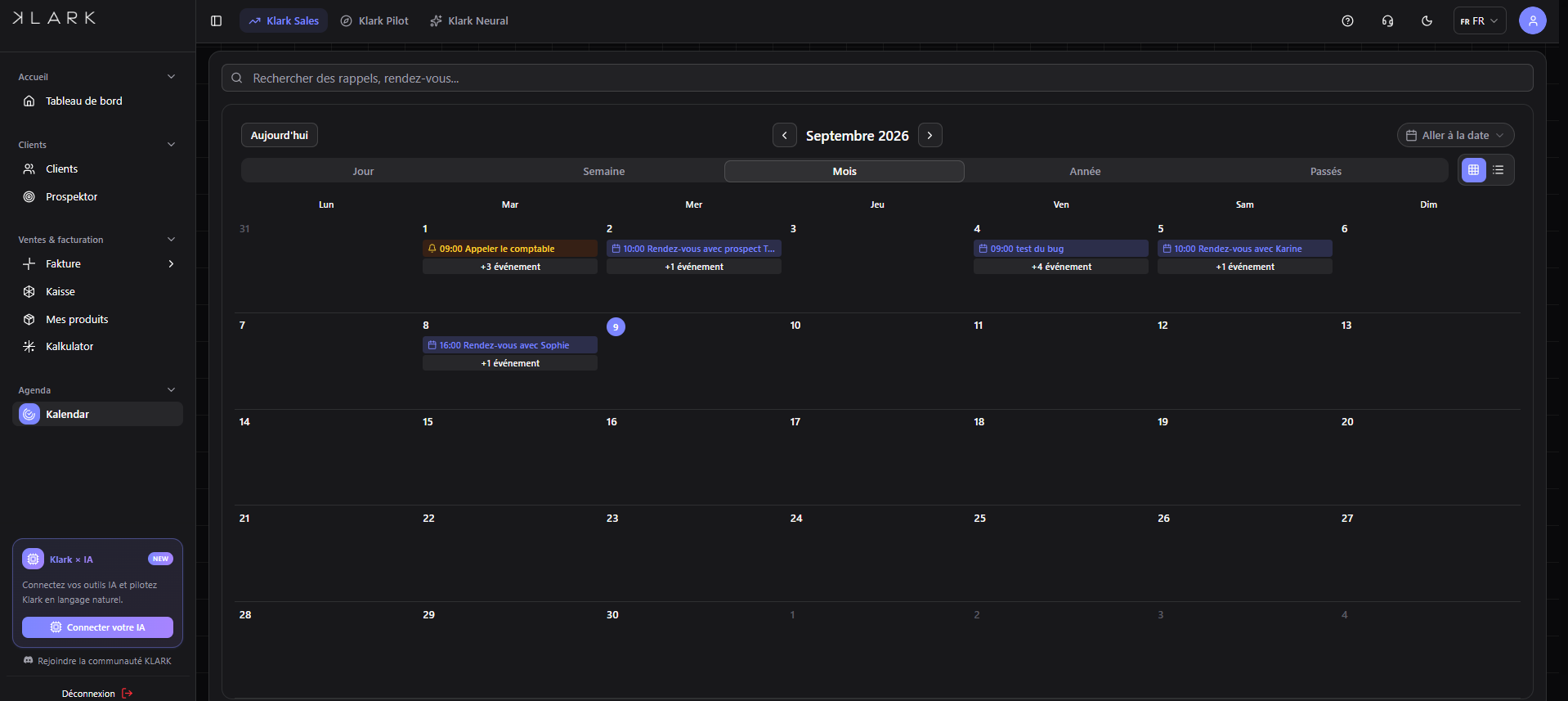This screenshot has width=1568, height=701.
Task: Switch to the calendar grid view
Action: click(x=1473, y=170)
